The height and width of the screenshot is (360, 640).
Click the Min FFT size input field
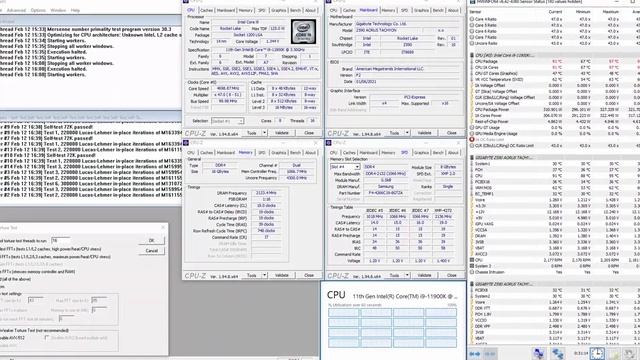(x=36, y=300)
